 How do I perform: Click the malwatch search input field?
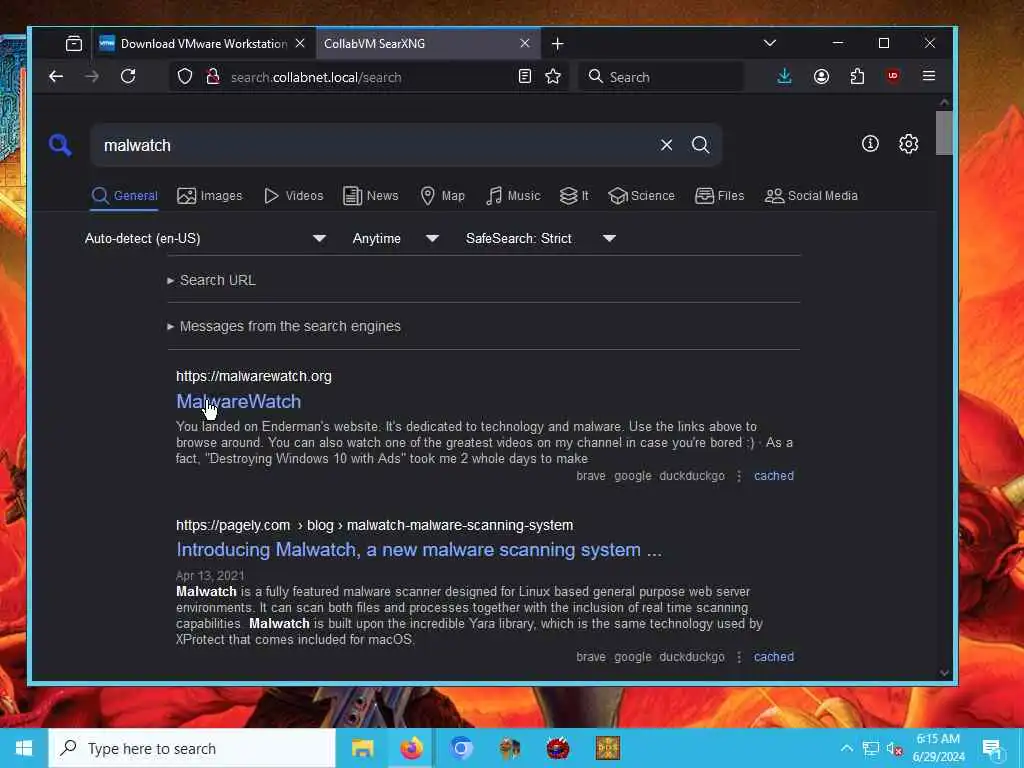tap(376, 145)
